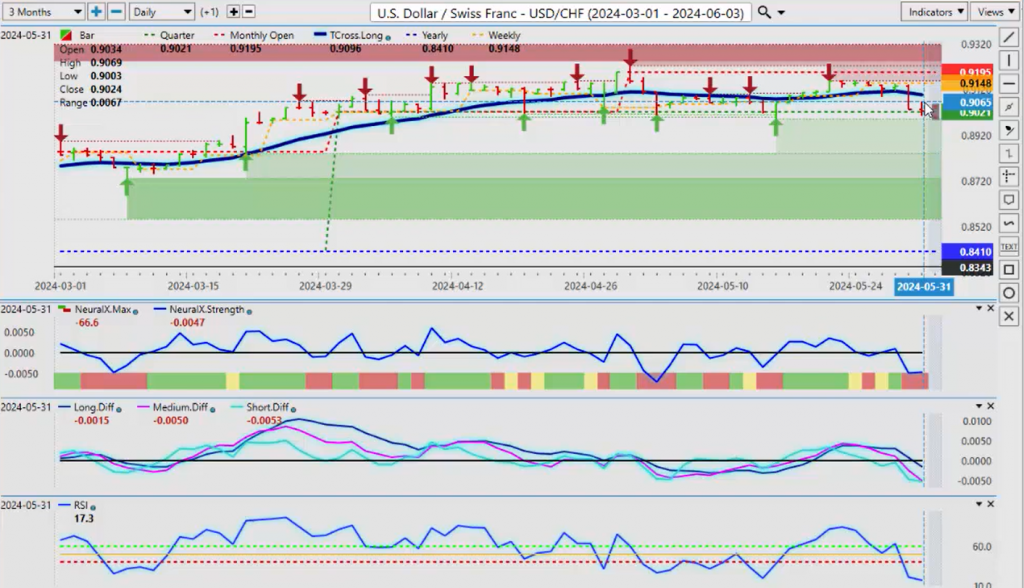This screenshot has height=588, width=1024.
Task: Toggle the TCross.Long indicator dot
Action: click(x=388, y=37)
